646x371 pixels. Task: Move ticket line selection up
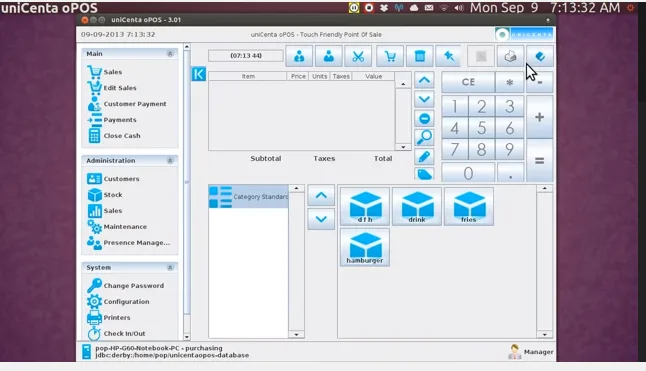pos(424,80)
